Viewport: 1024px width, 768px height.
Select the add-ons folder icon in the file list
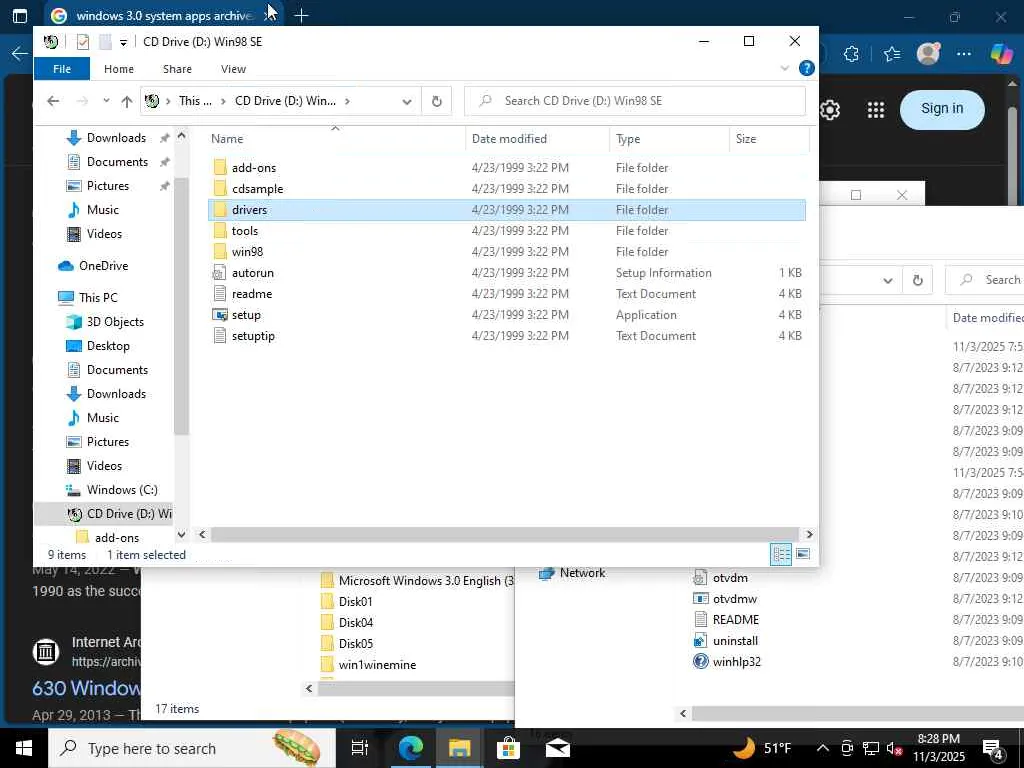[x=220, y=167]
